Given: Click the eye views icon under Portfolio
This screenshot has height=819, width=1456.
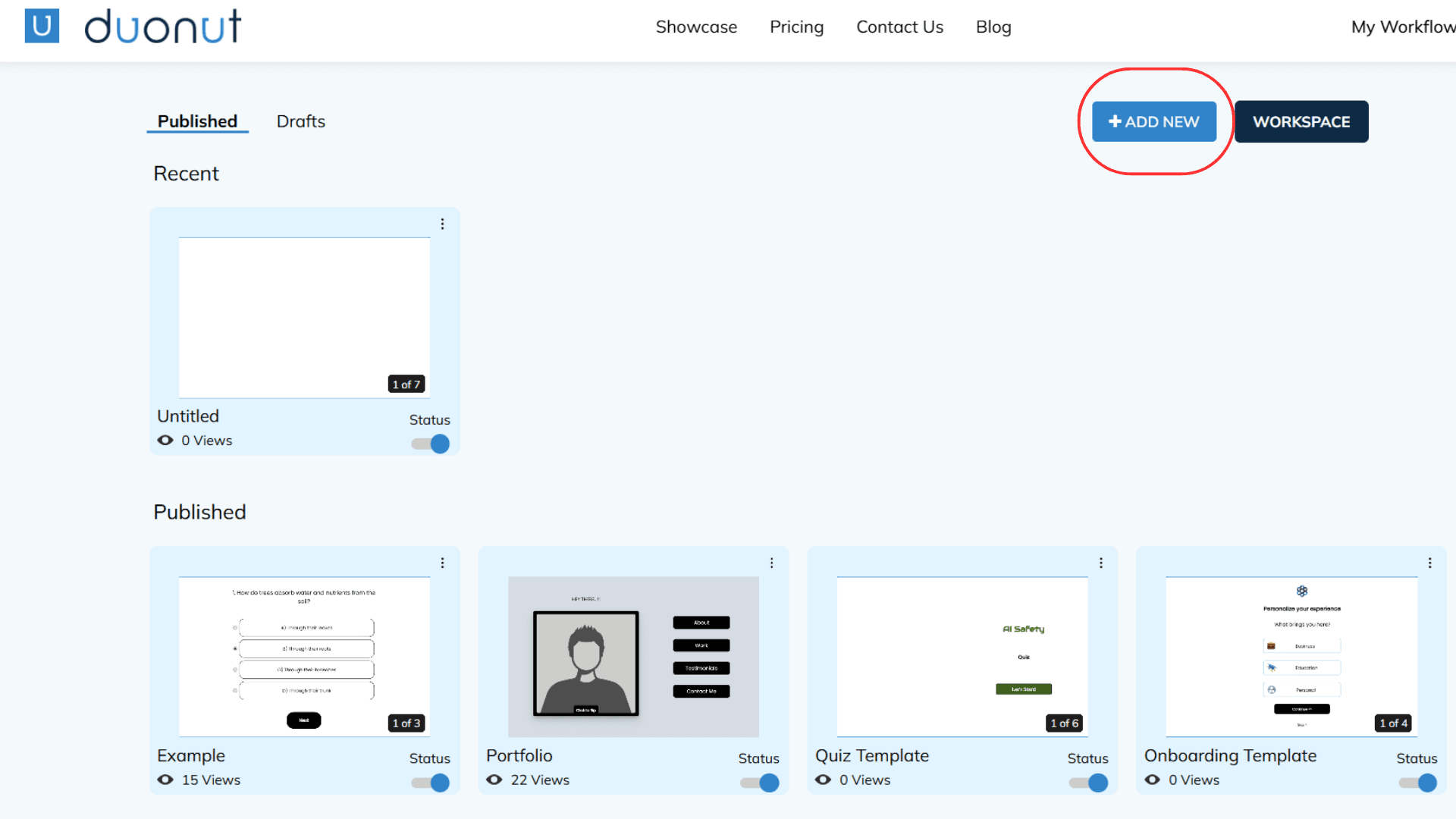Looking at the screenshot, I should click(494, 780).
